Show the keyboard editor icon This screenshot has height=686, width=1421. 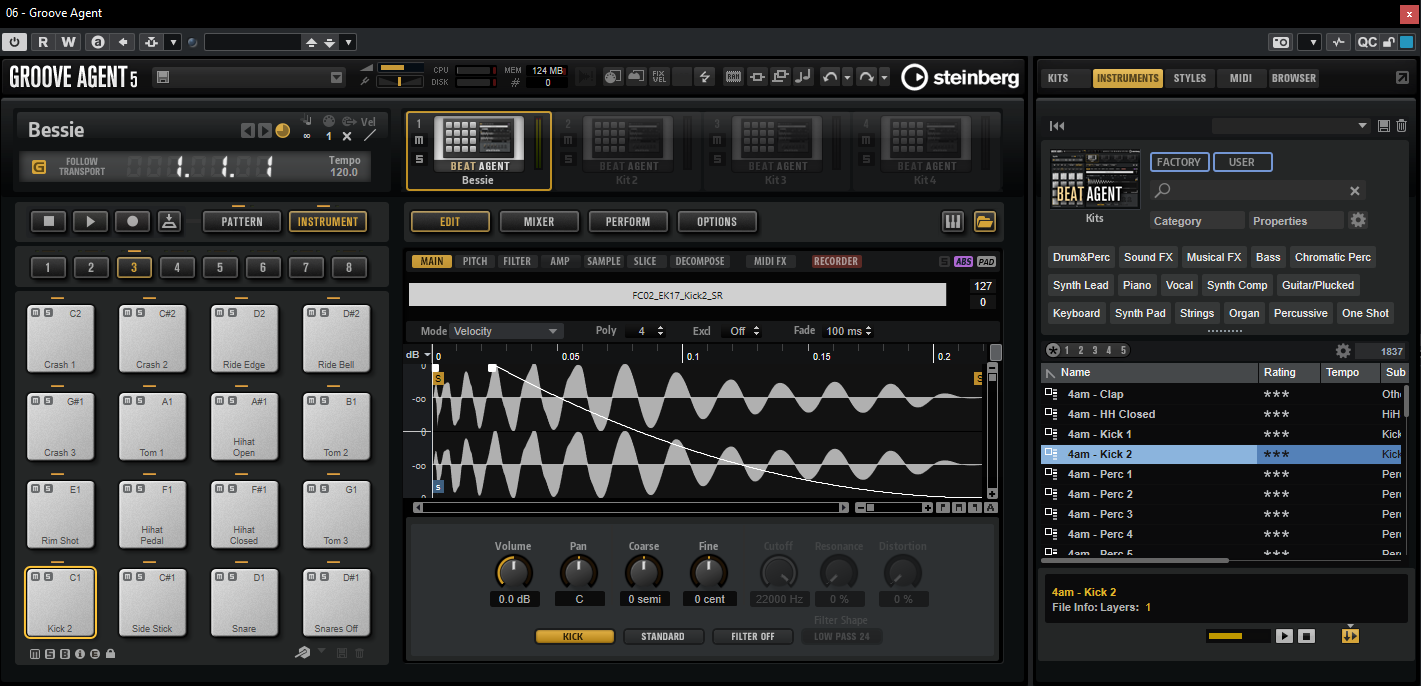(954, 222)
